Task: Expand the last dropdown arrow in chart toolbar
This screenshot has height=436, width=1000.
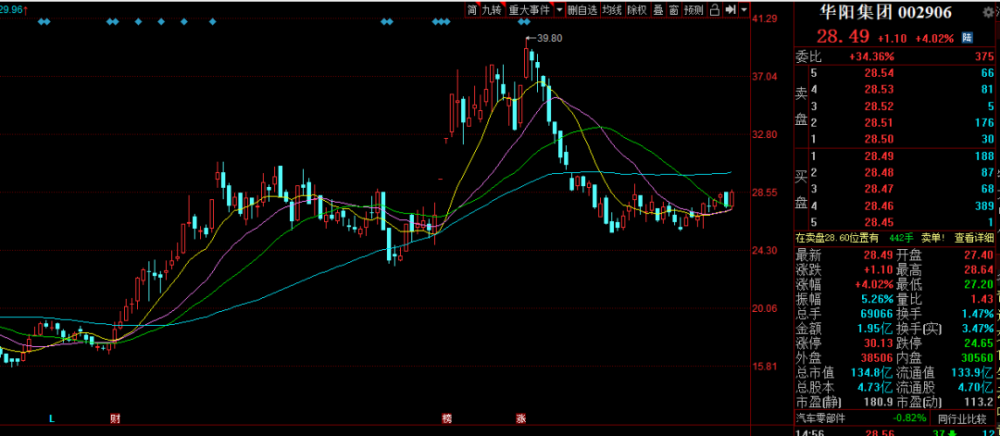Action: click(x=744, y=10)
